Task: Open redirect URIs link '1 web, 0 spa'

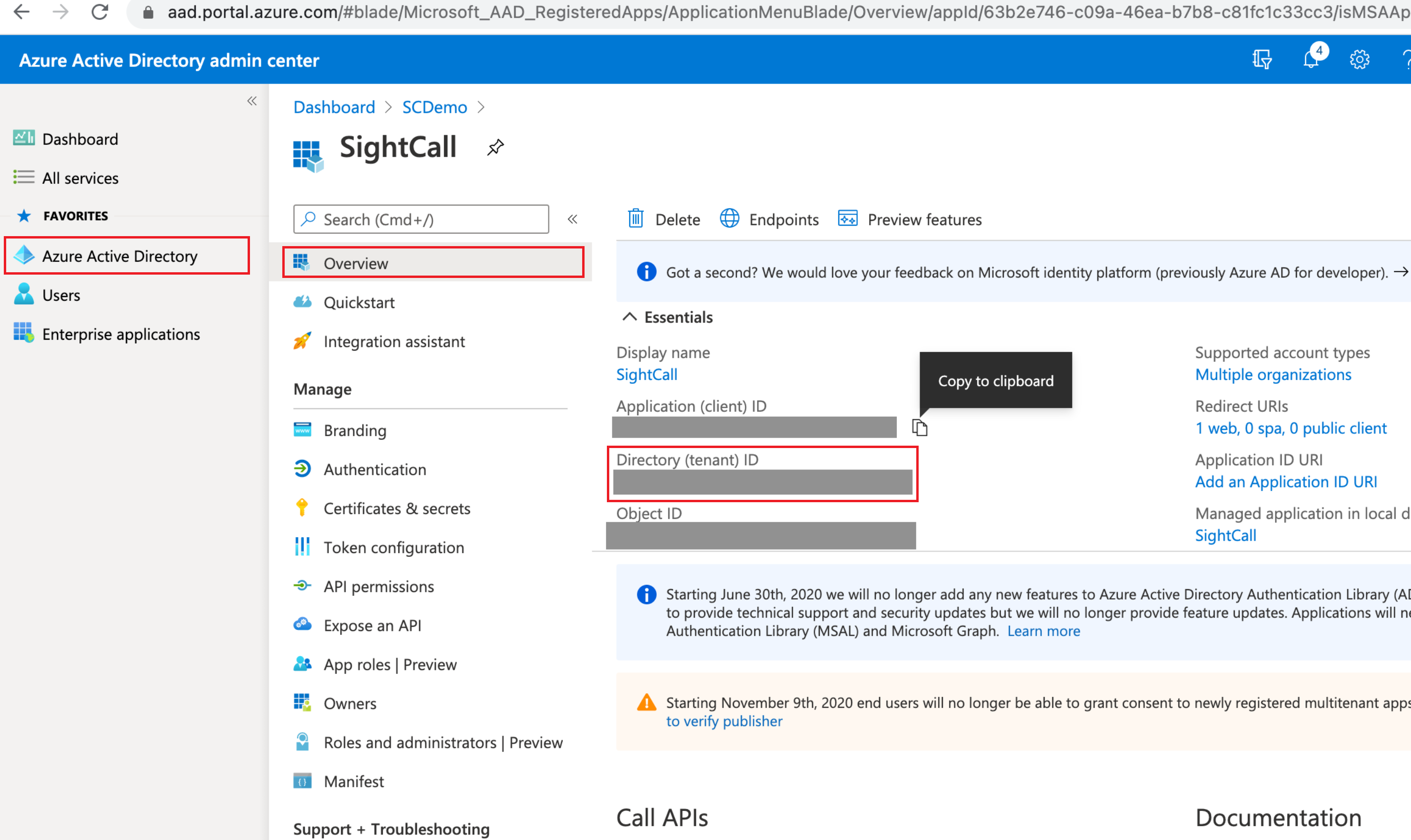Action: [1290, 429]
